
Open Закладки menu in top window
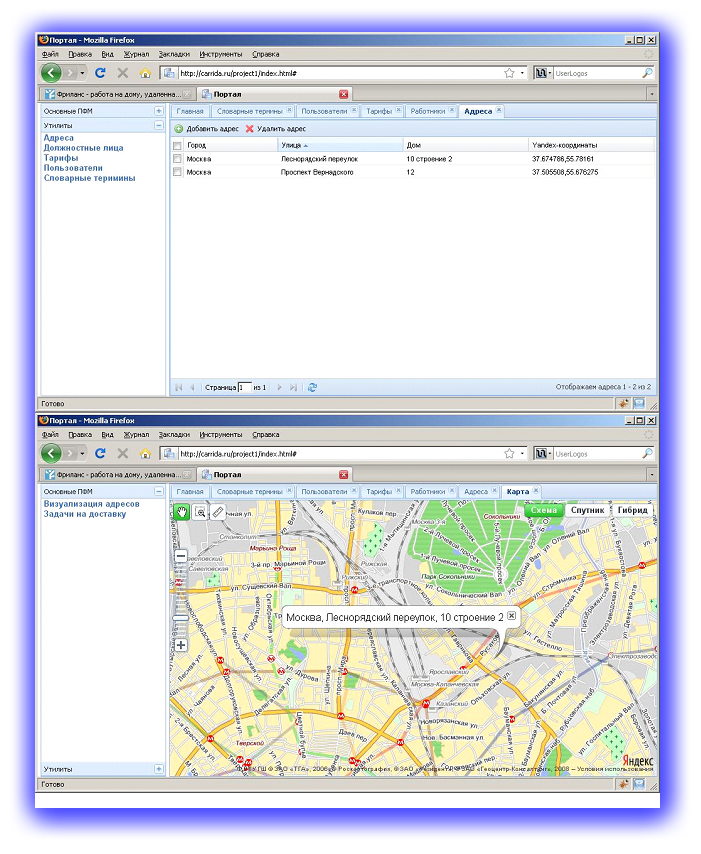tap(174, 54)
